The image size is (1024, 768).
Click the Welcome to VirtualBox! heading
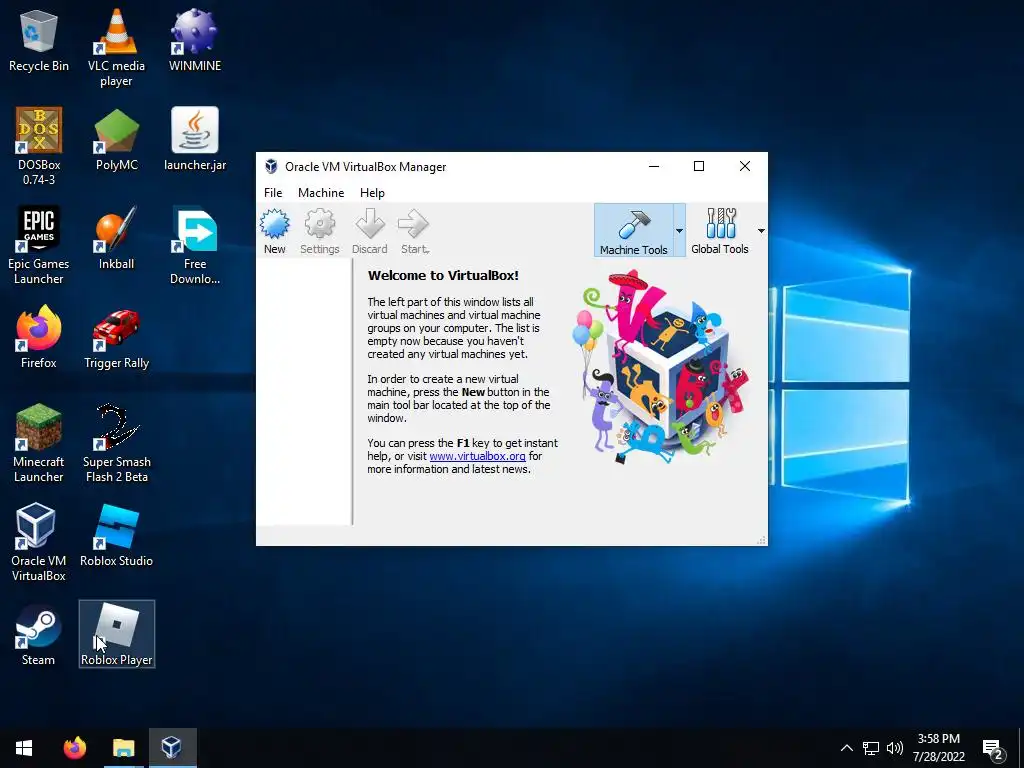coord(443,276)
